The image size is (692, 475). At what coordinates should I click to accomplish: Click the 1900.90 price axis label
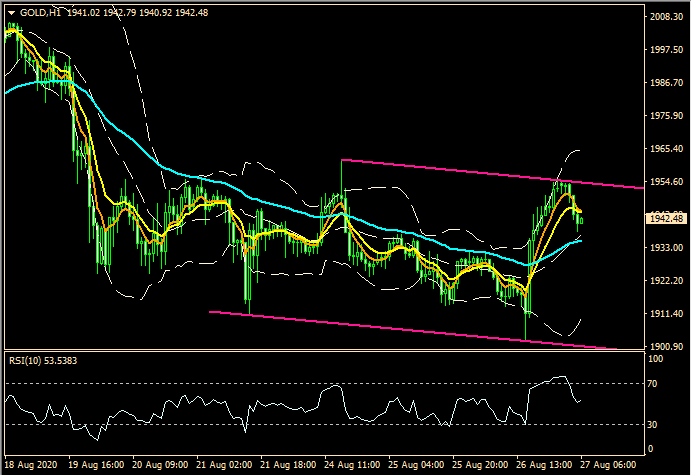pos(665,347)
